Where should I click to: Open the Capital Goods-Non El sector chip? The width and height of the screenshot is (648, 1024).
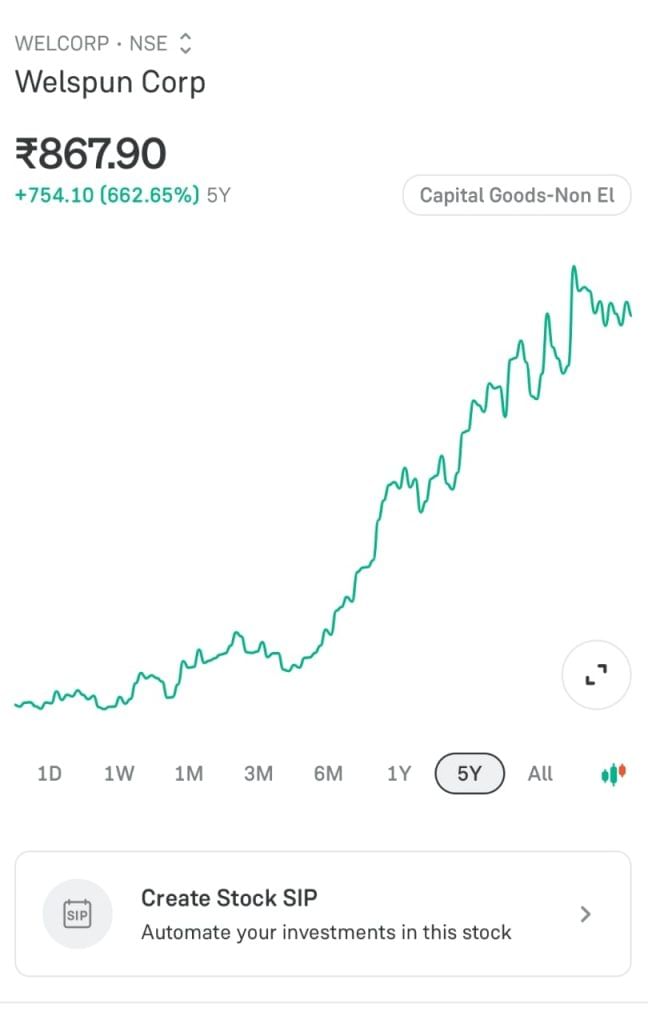516,195
